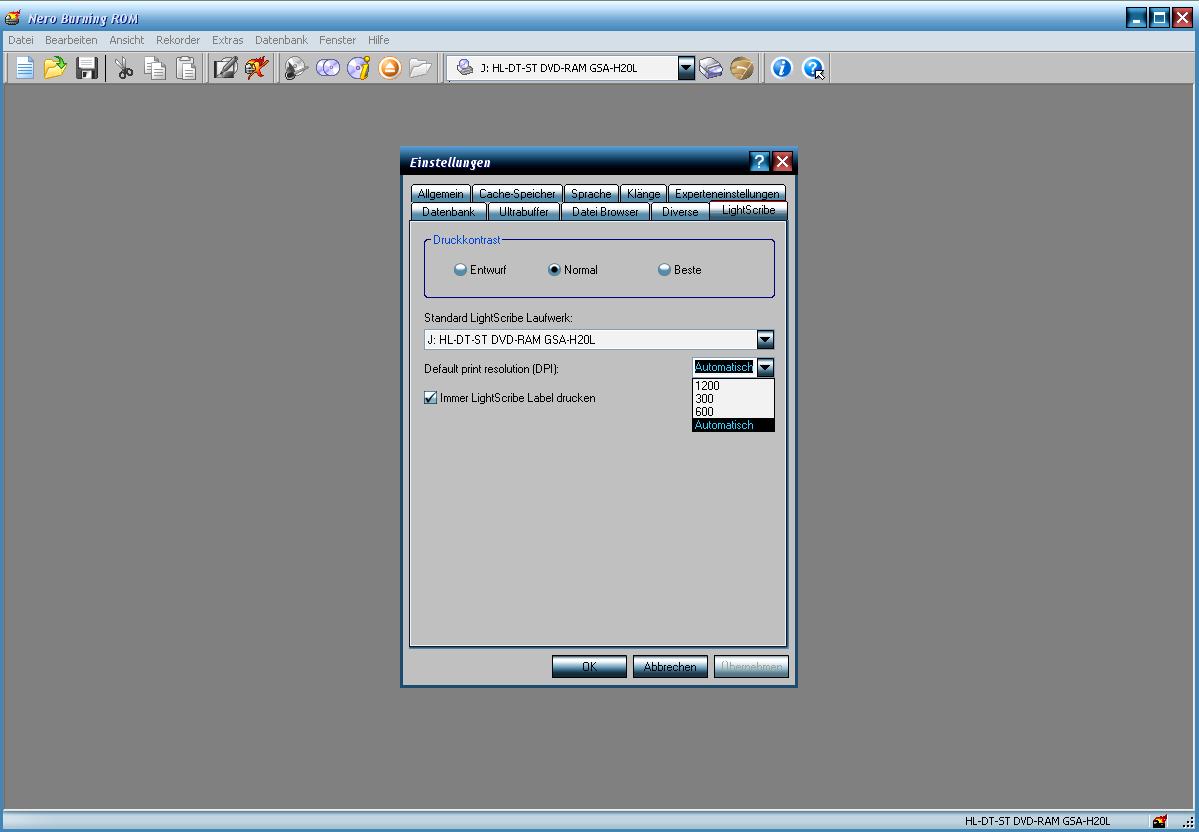The height and width of the screenshot is (832, 1199).
Task: Click the Abbrechen button
Action: click(x=670, y=667)
